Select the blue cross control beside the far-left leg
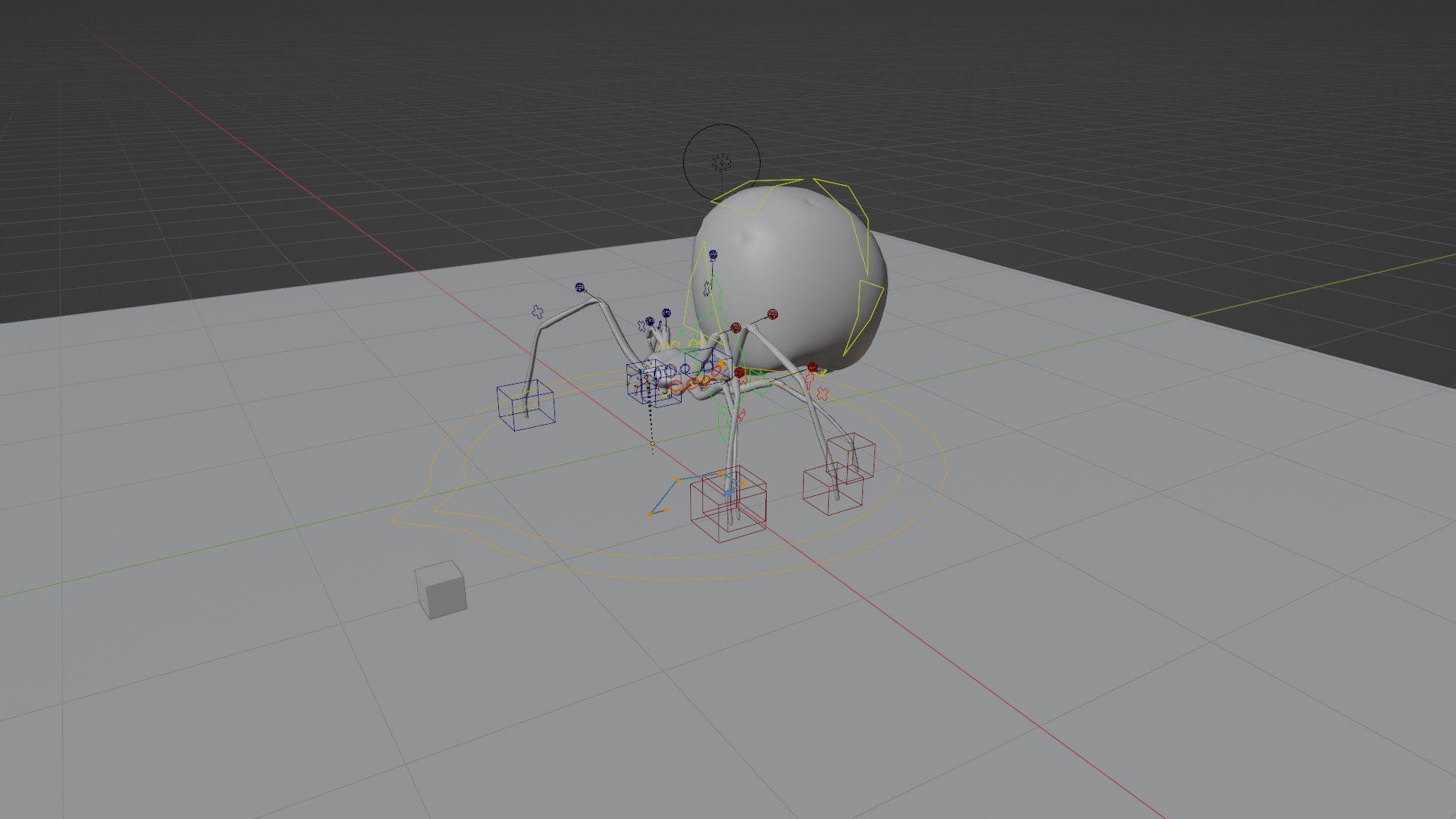 click(x=537, y=312)
